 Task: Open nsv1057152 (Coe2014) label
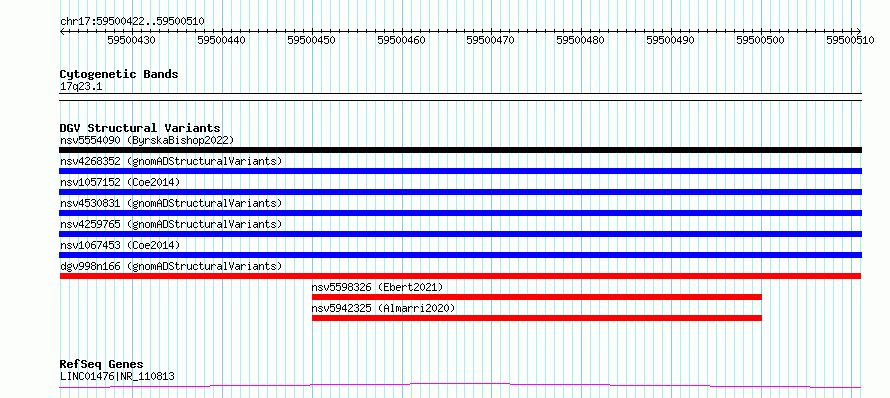pyautogui.click(x=120, y=182)
